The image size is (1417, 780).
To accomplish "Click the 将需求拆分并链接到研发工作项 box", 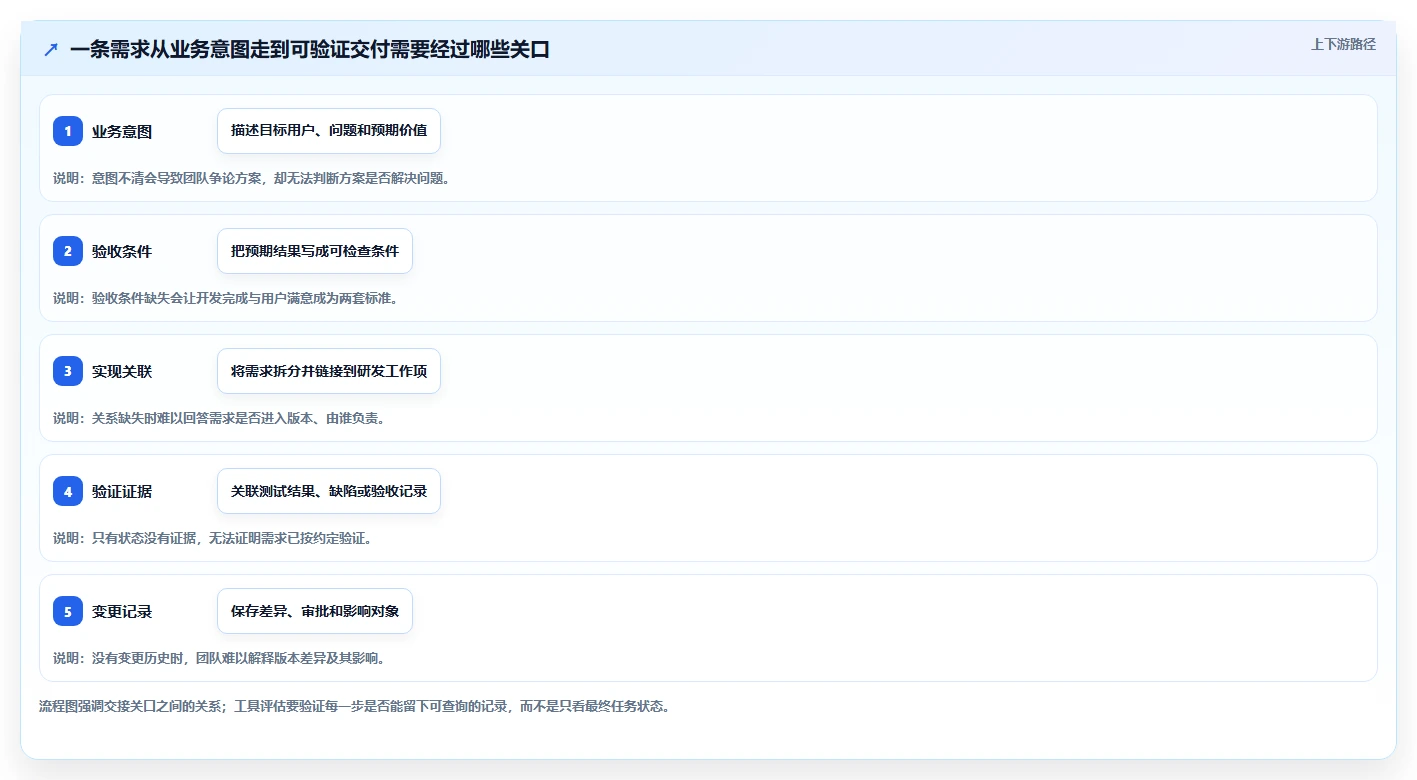I will pos(329,371).
